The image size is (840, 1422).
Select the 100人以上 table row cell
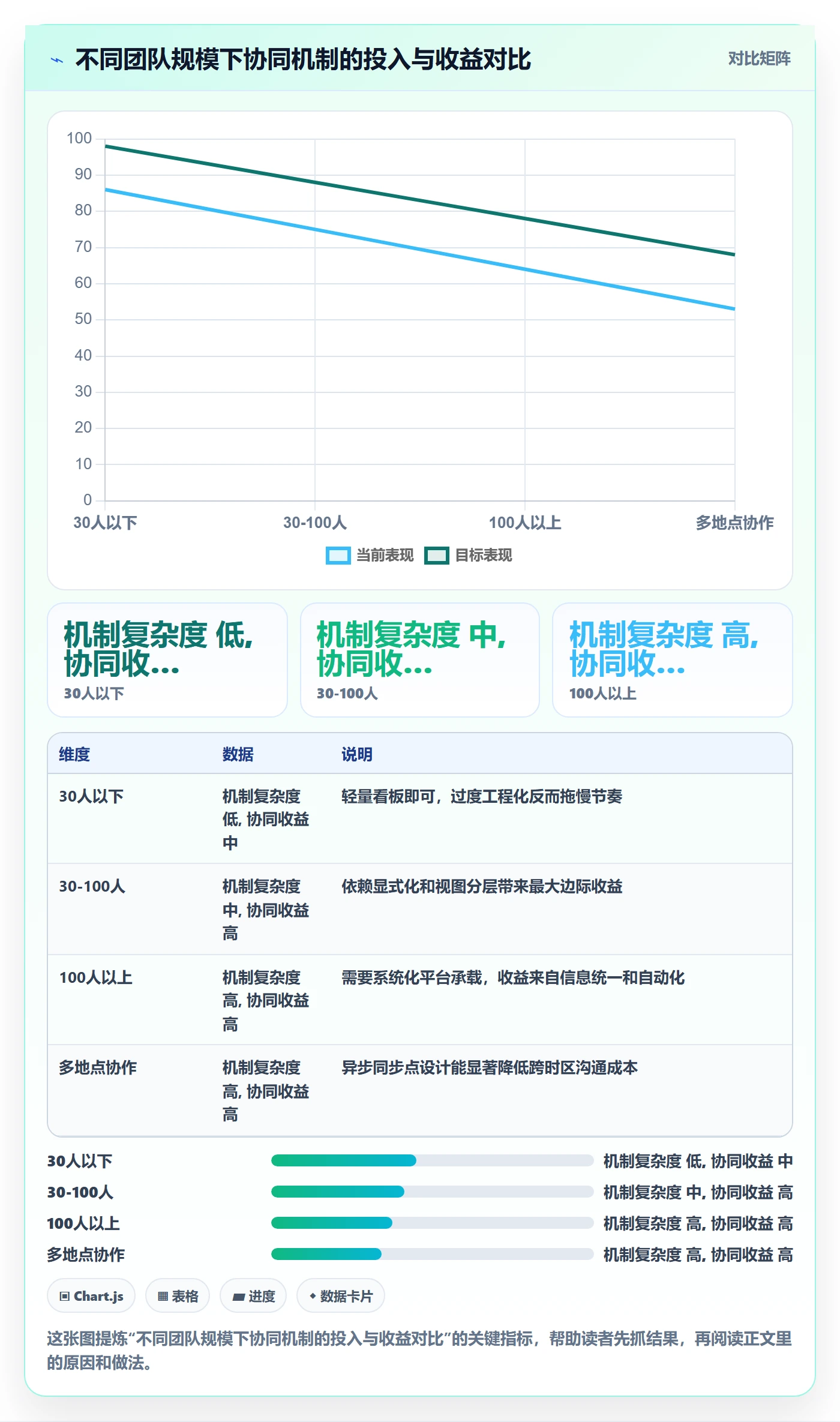[x=95, y=977]
